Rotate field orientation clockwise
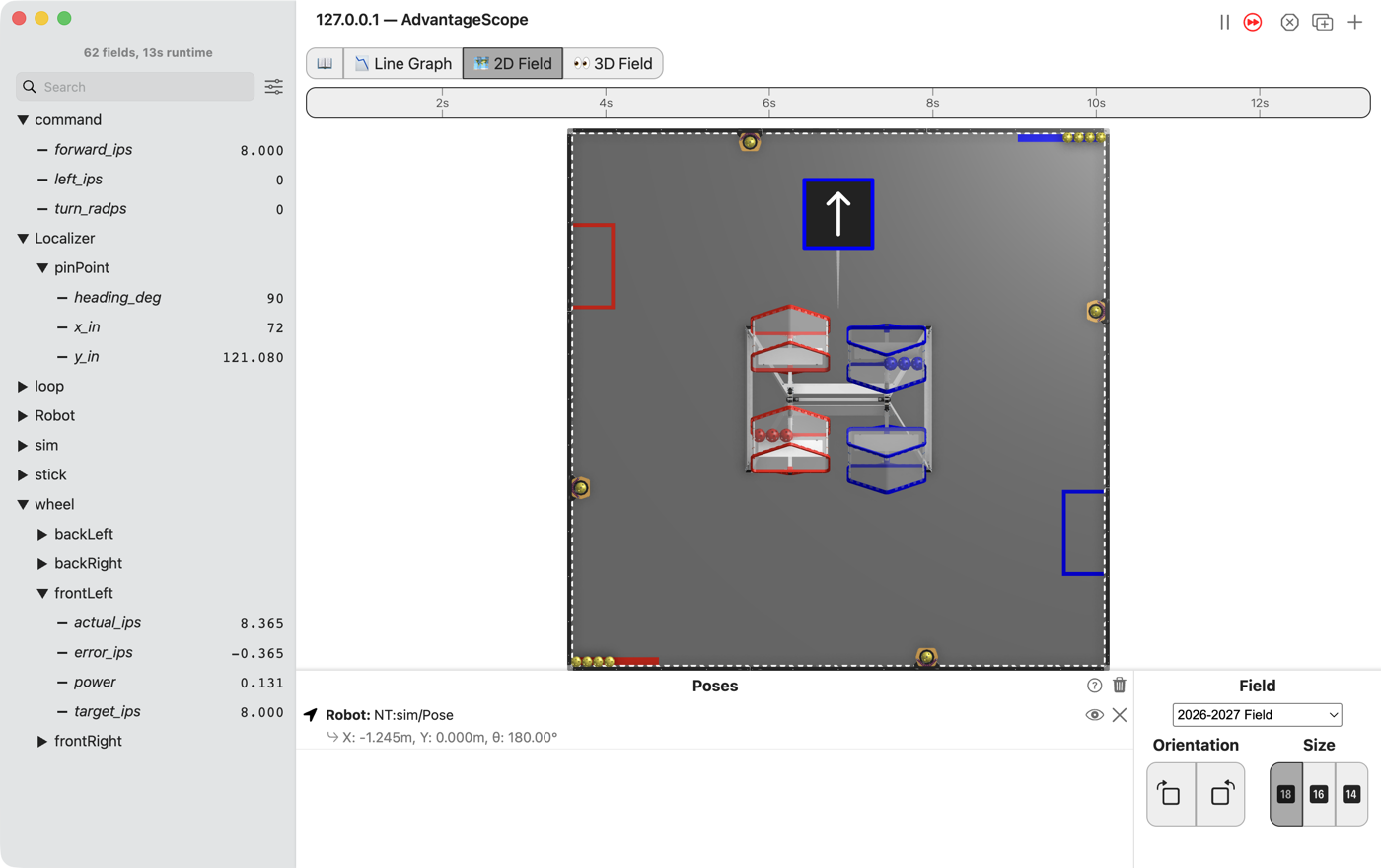Screen dimensions: 1381x868 tap(1220, 794)
